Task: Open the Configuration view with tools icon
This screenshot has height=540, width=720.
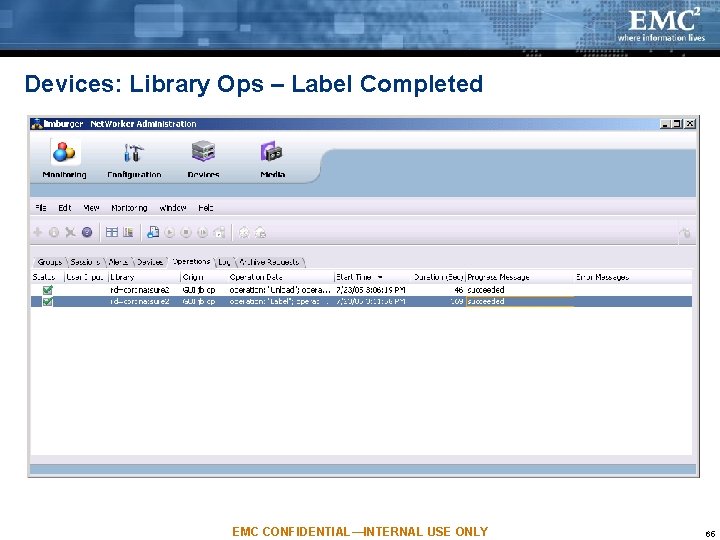Action: [x=134, y=159]
